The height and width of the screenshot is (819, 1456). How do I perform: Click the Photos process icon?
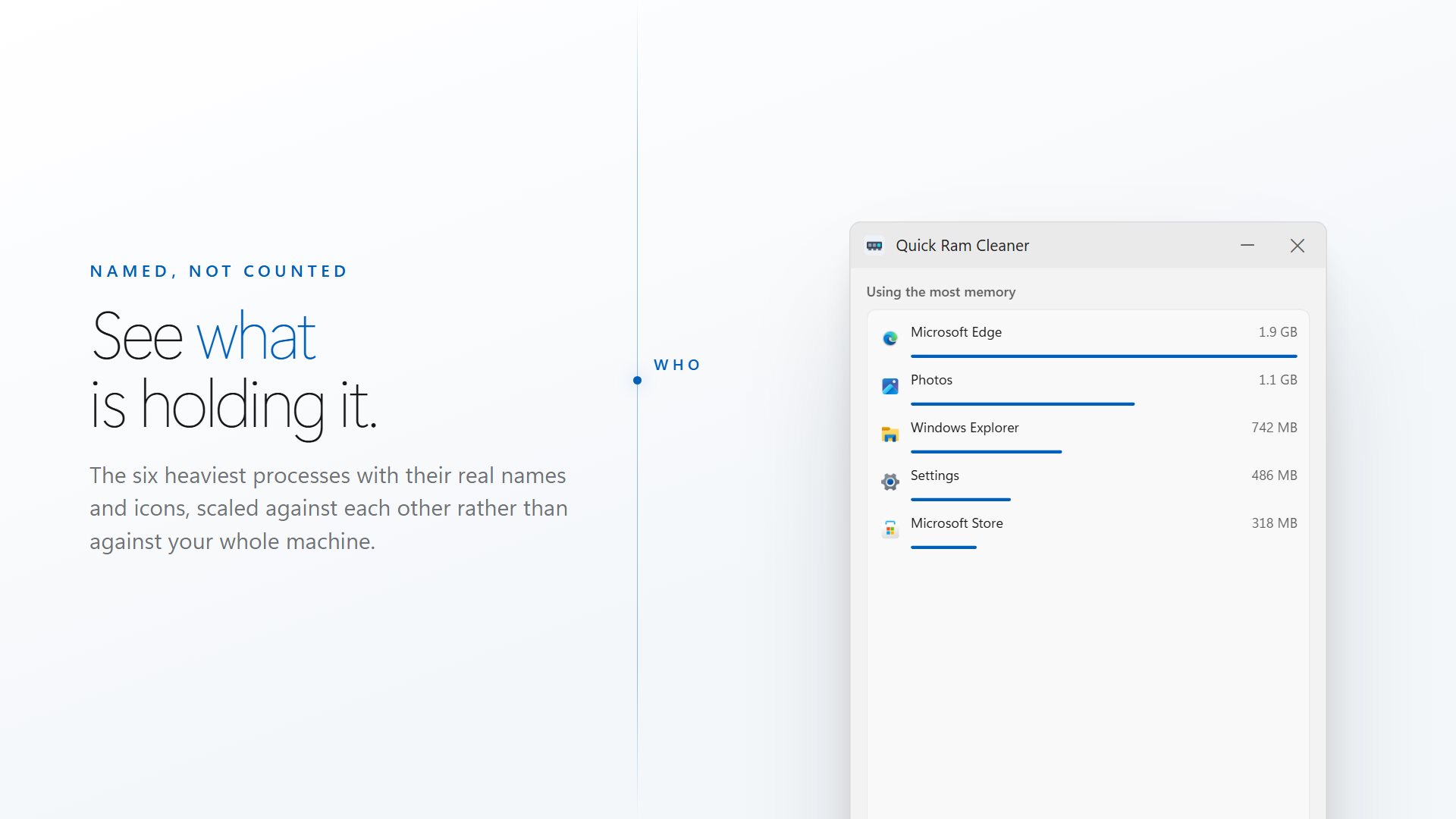click(x=890, y=386)
